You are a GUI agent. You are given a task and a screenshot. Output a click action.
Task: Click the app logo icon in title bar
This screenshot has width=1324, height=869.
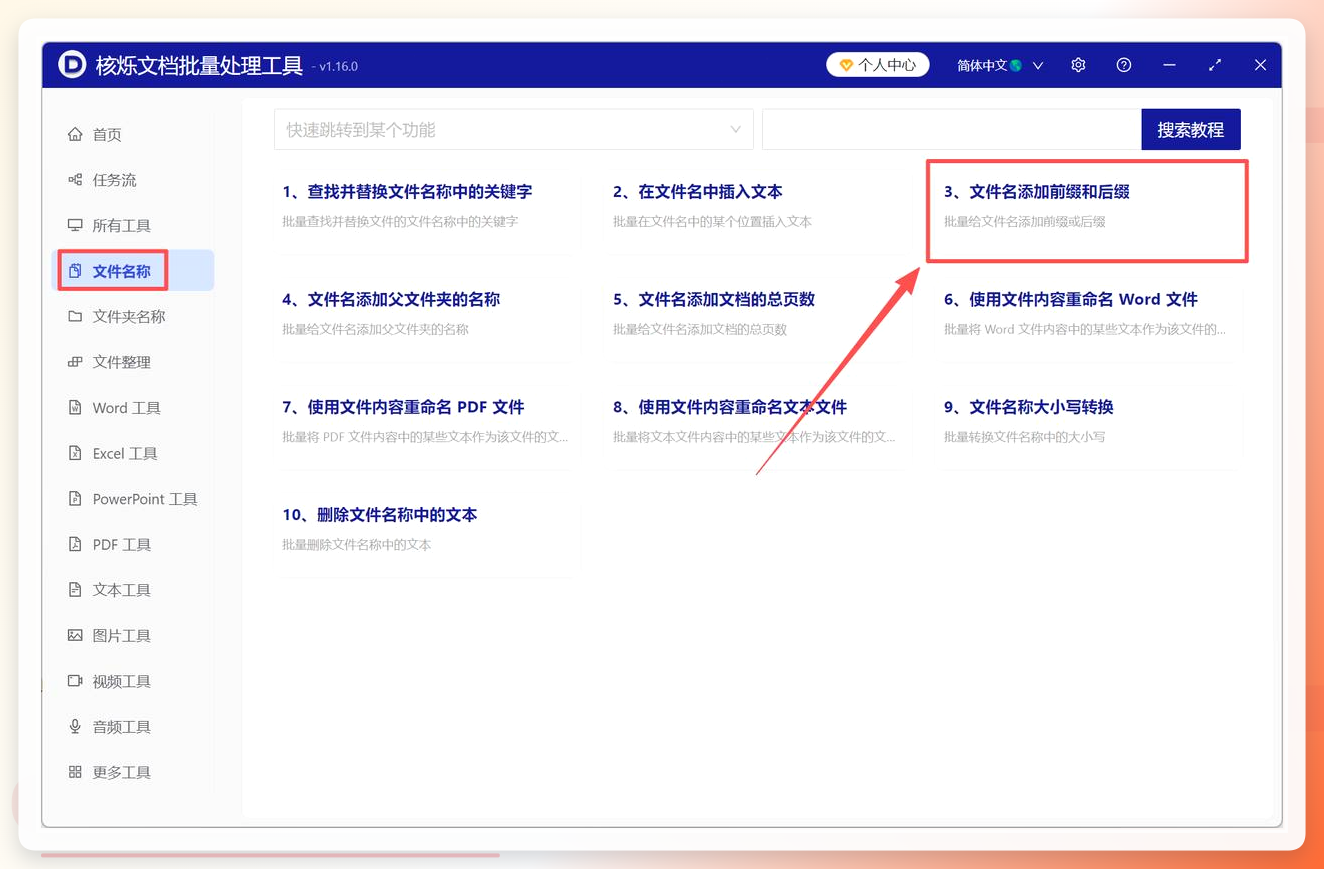pos(72,65)
